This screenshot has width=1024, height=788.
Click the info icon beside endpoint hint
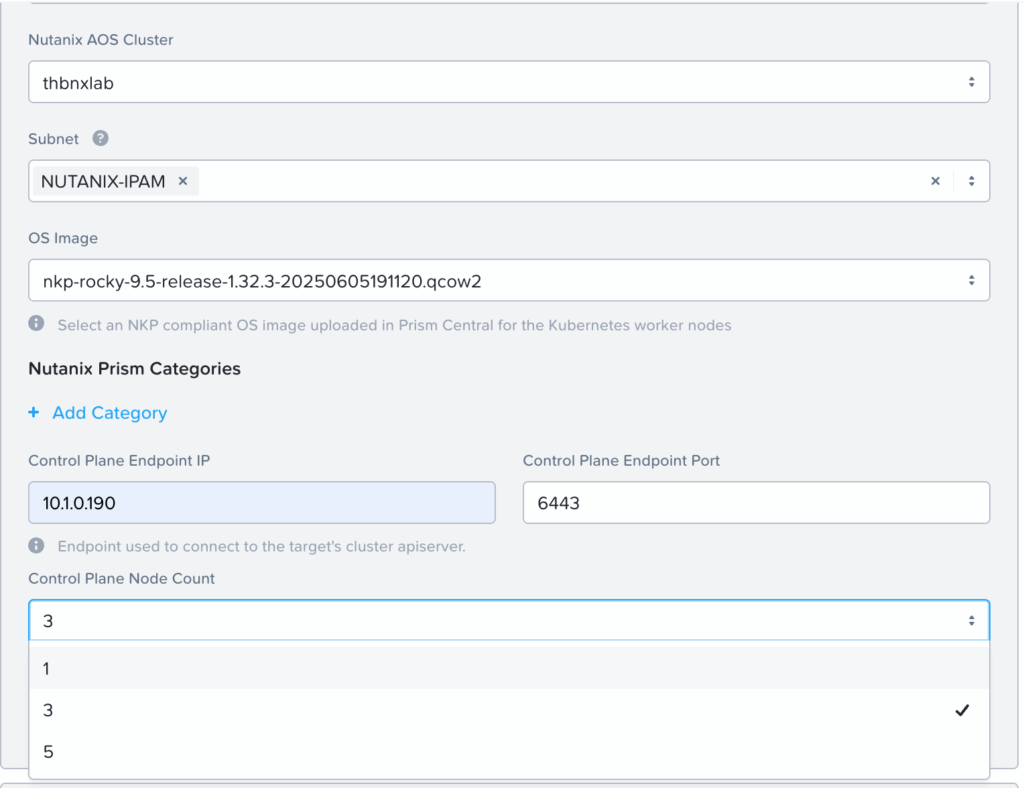[37, 546]
